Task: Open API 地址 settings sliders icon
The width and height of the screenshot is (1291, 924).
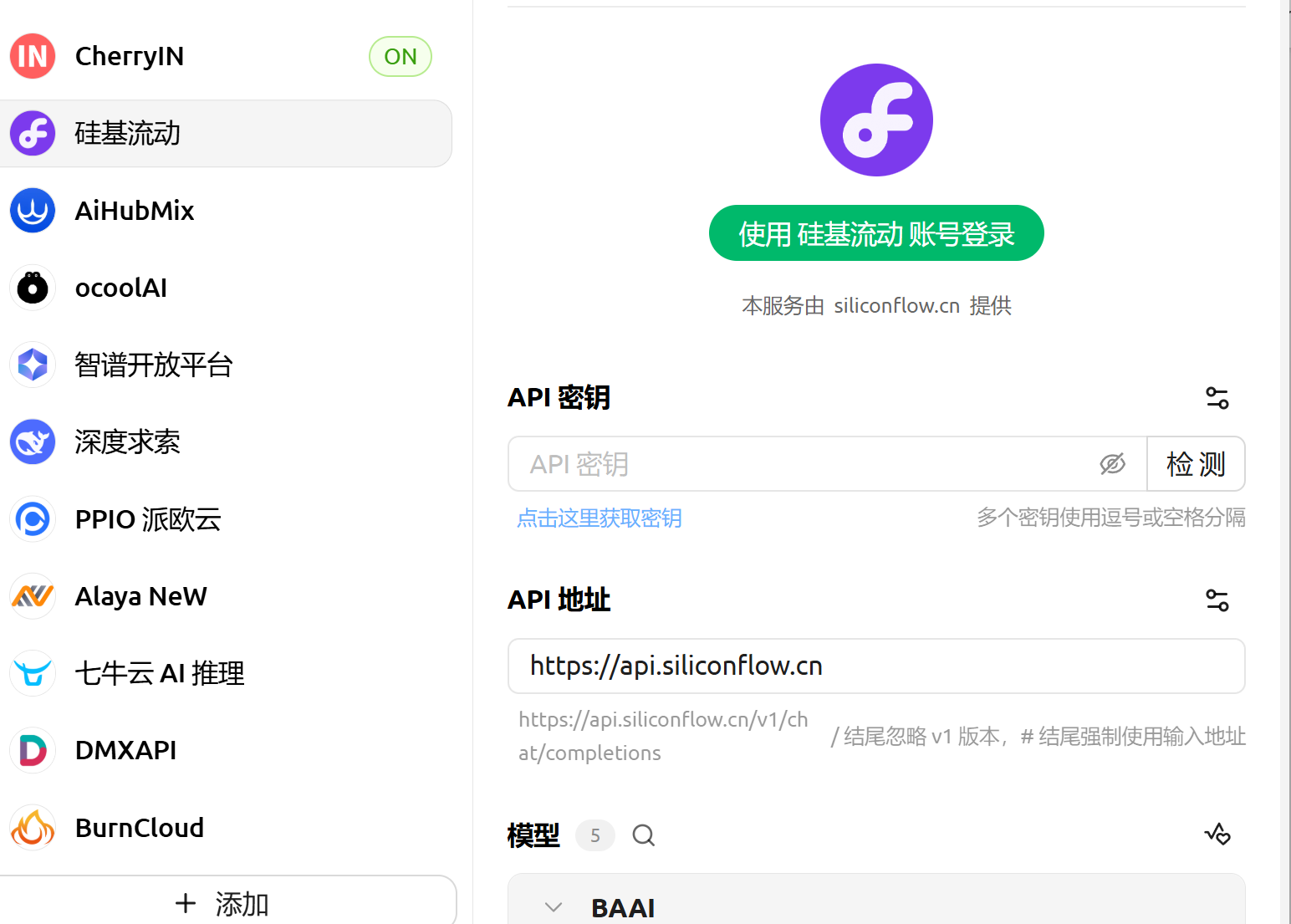Action: click(x=1217, y=600)
